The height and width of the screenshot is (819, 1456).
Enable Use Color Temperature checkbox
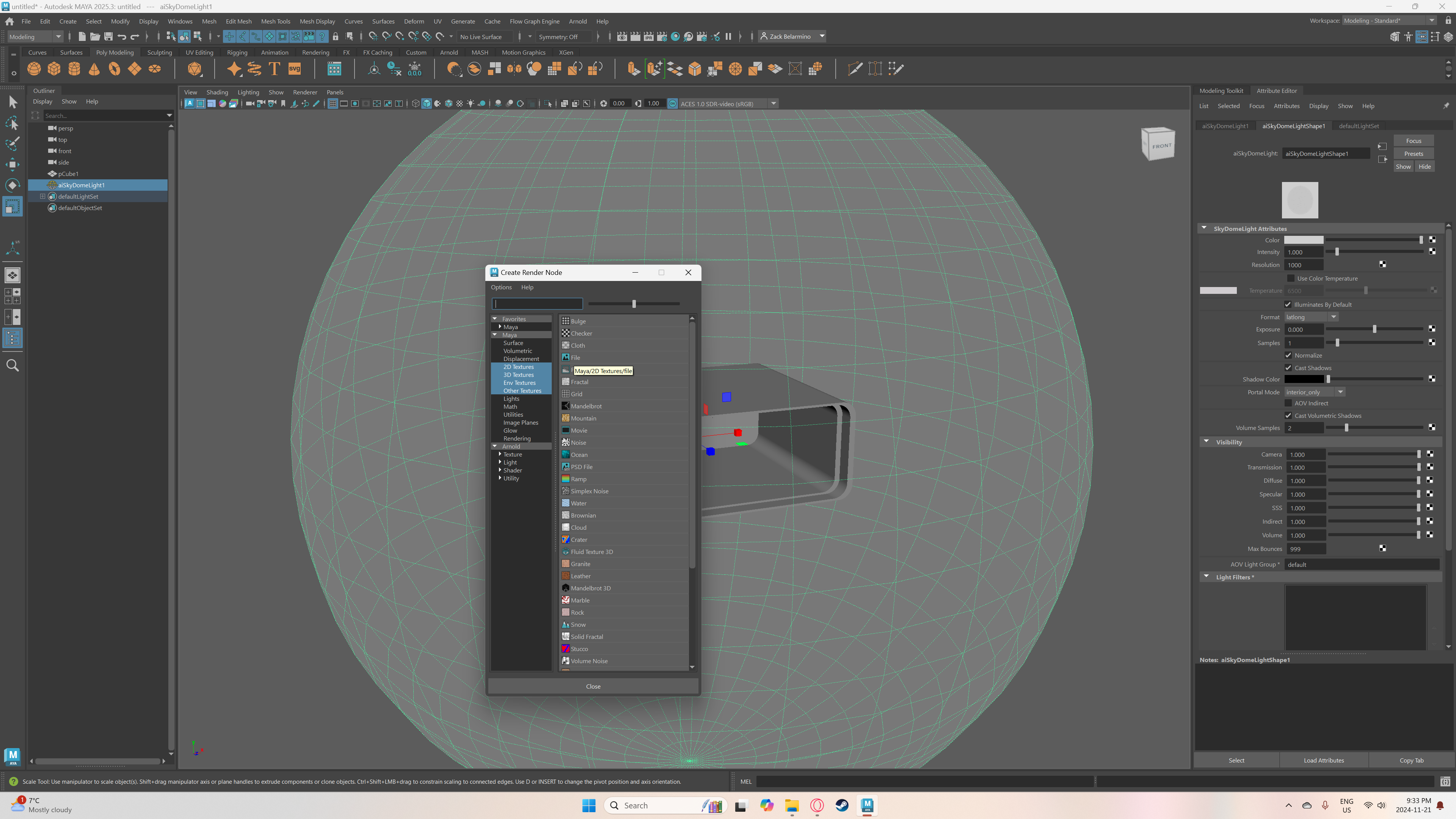click(1290, 278)
